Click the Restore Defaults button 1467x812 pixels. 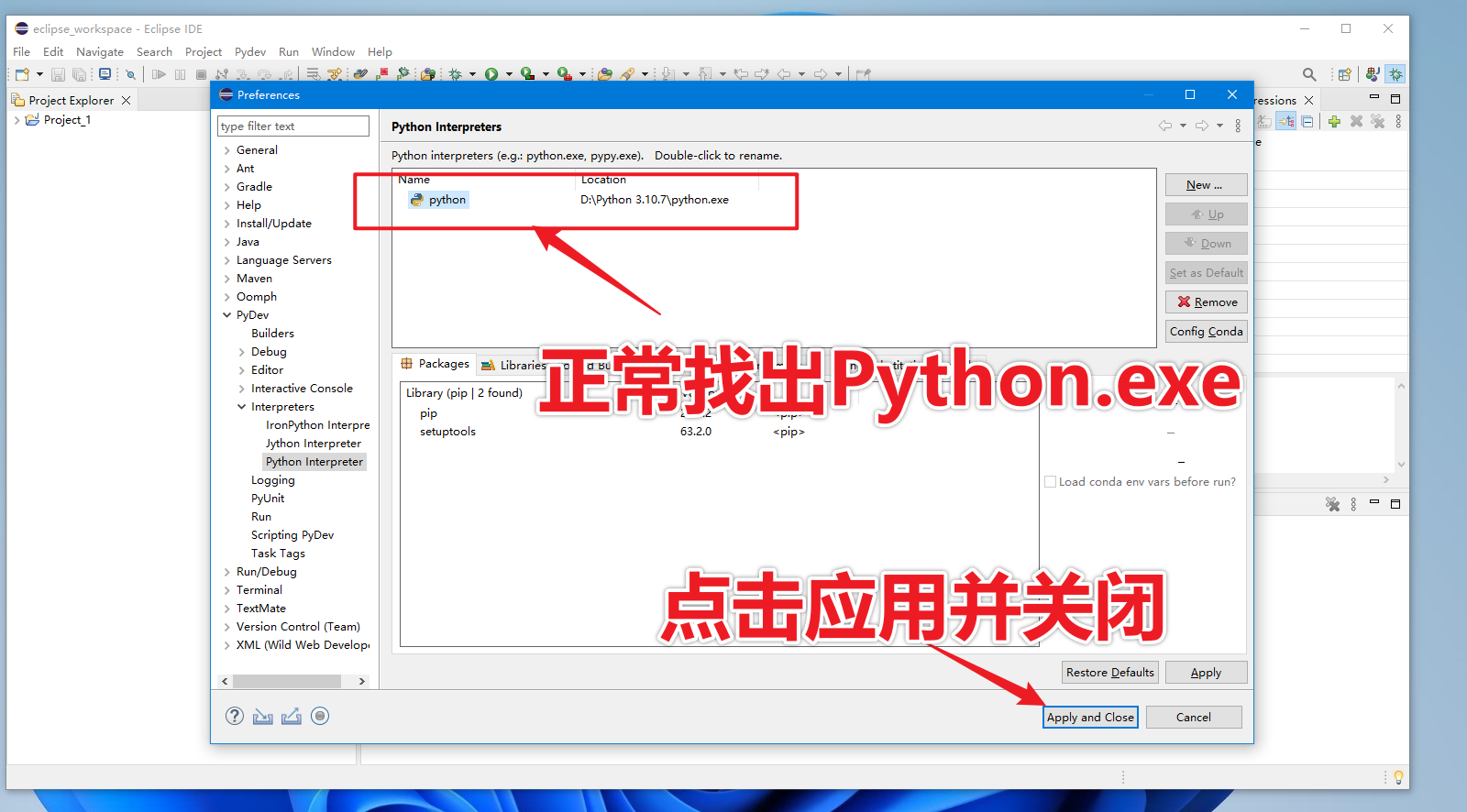(1110, 673)
